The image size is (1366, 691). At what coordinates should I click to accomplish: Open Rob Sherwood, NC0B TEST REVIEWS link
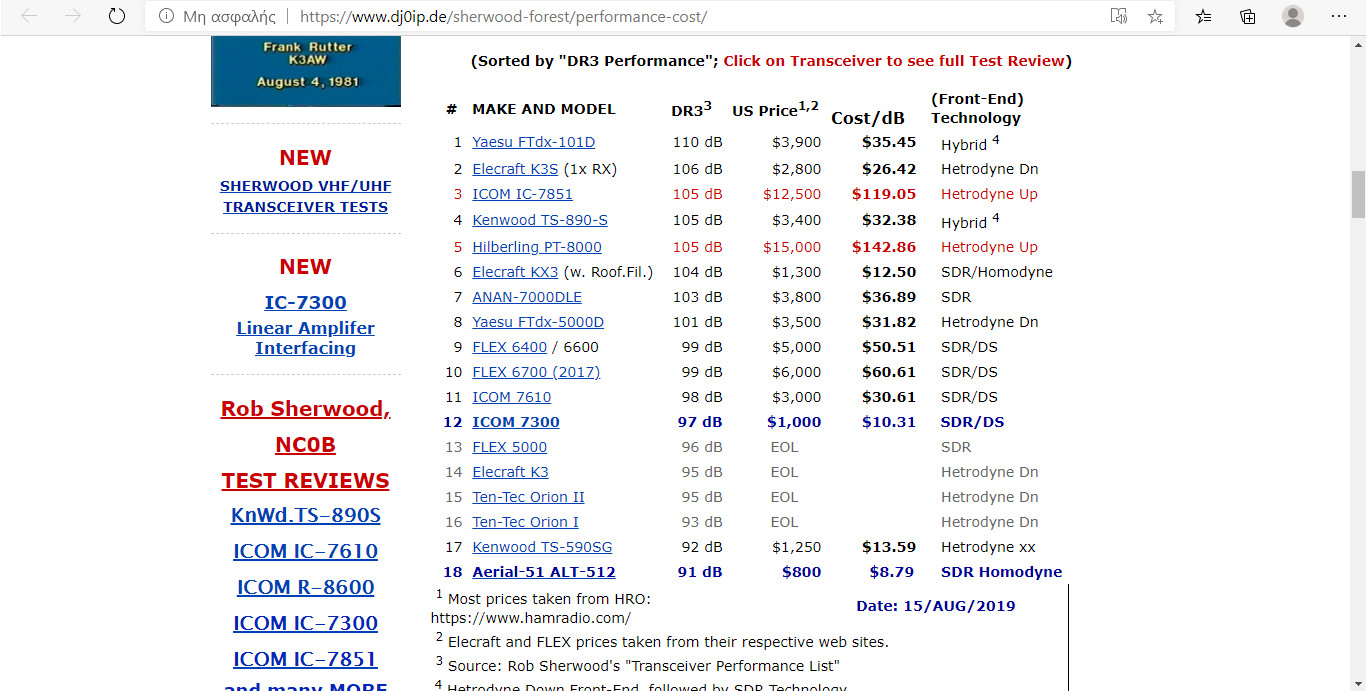tap(305, 445)
